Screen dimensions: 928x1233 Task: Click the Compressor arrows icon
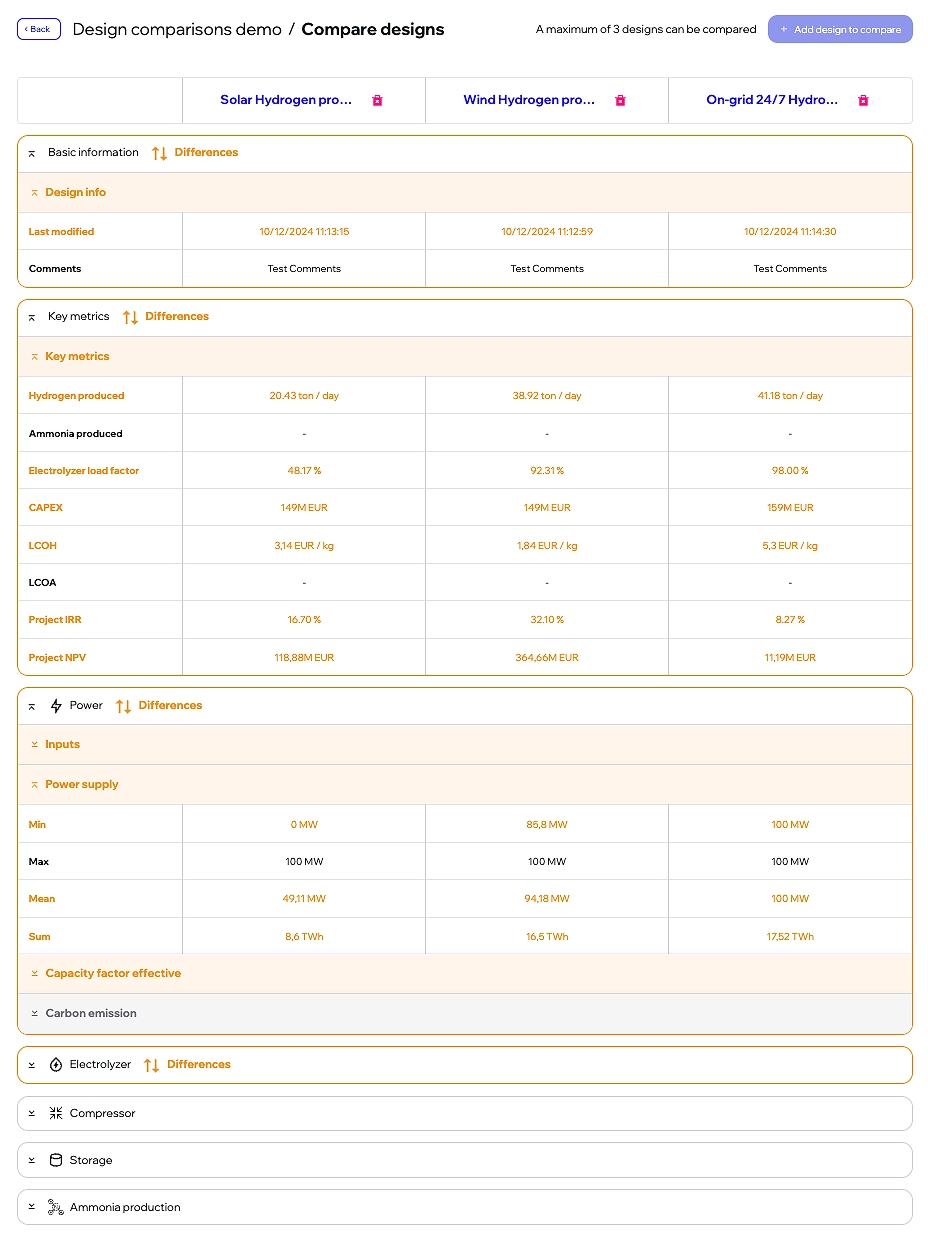pyautogui.click(x=56, y=1113)
